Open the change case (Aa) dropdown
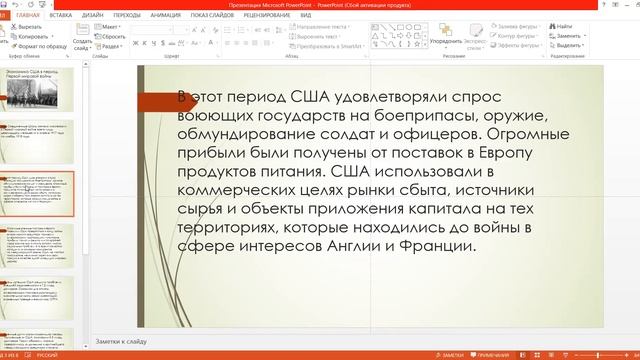Viewport: 640px width, 360px height. pyautogui.click(x=195, y=43)
